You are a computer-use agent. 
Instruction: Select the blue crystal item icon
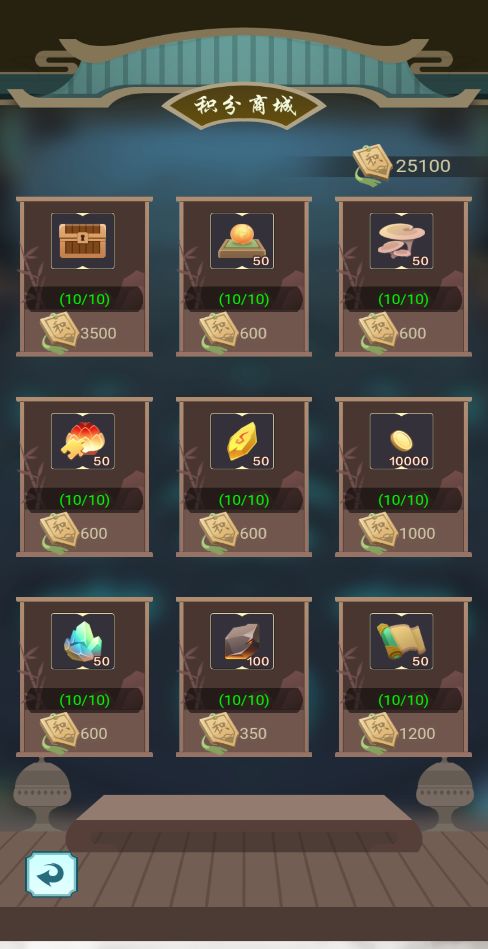click(82, 642)
